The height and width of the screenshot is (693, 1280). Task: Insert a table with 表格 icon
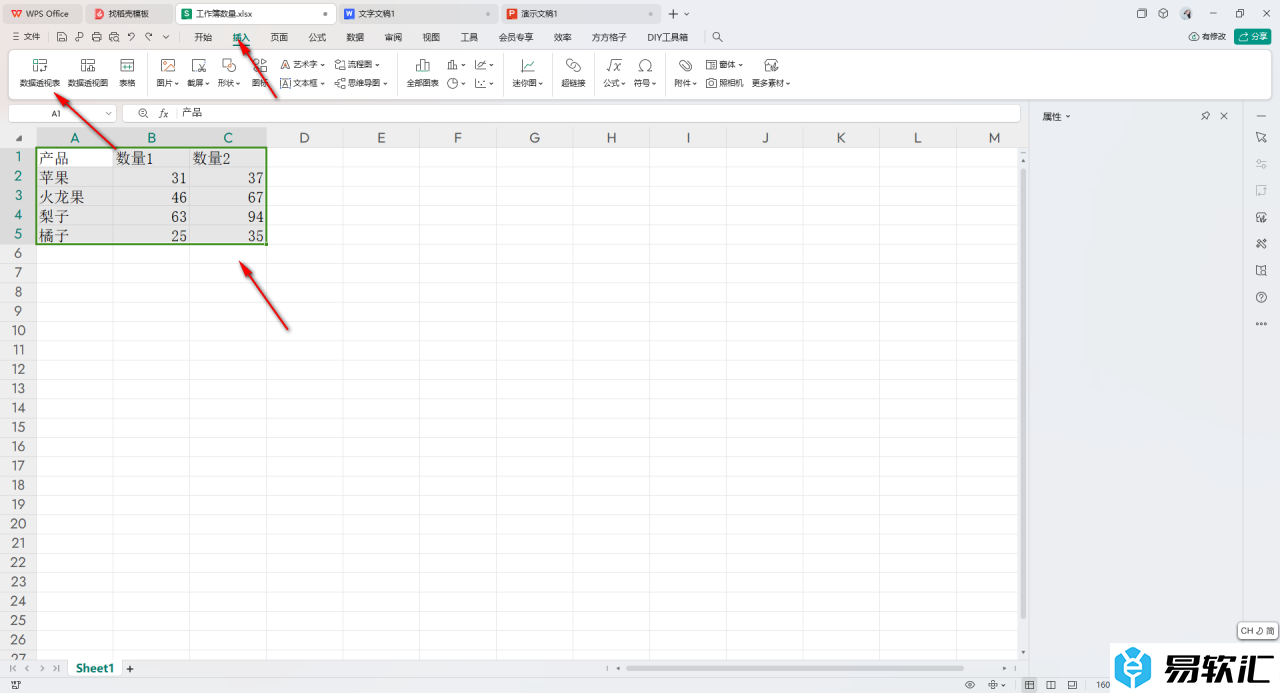pyautogui.click(x=127, y=73)
